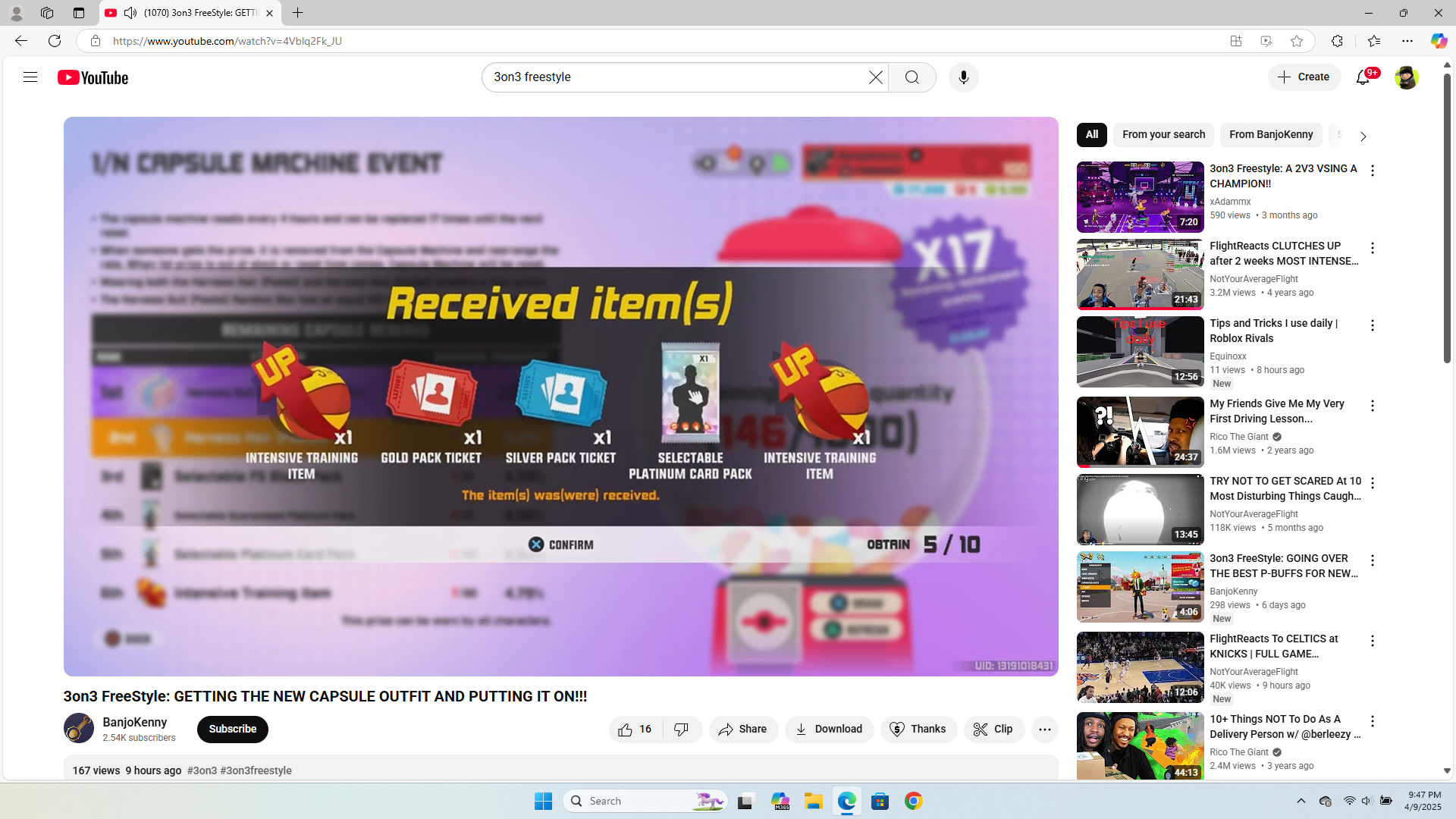Download the video
The height and width of the screenshot is (819, 1456).
829,730
